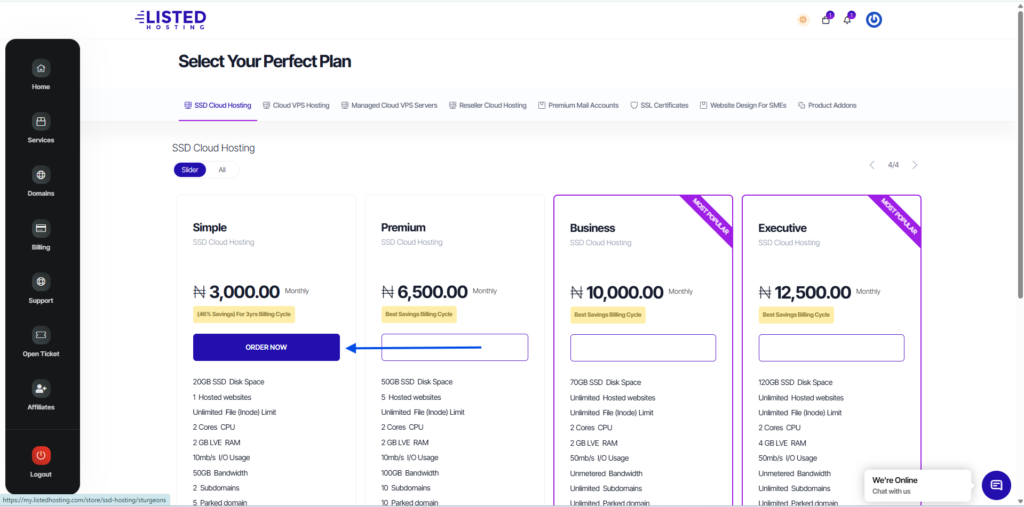The height and width of the screenshot is (507, 1024).
Task: Switch plan view to Slider
Action: (190, 170)
